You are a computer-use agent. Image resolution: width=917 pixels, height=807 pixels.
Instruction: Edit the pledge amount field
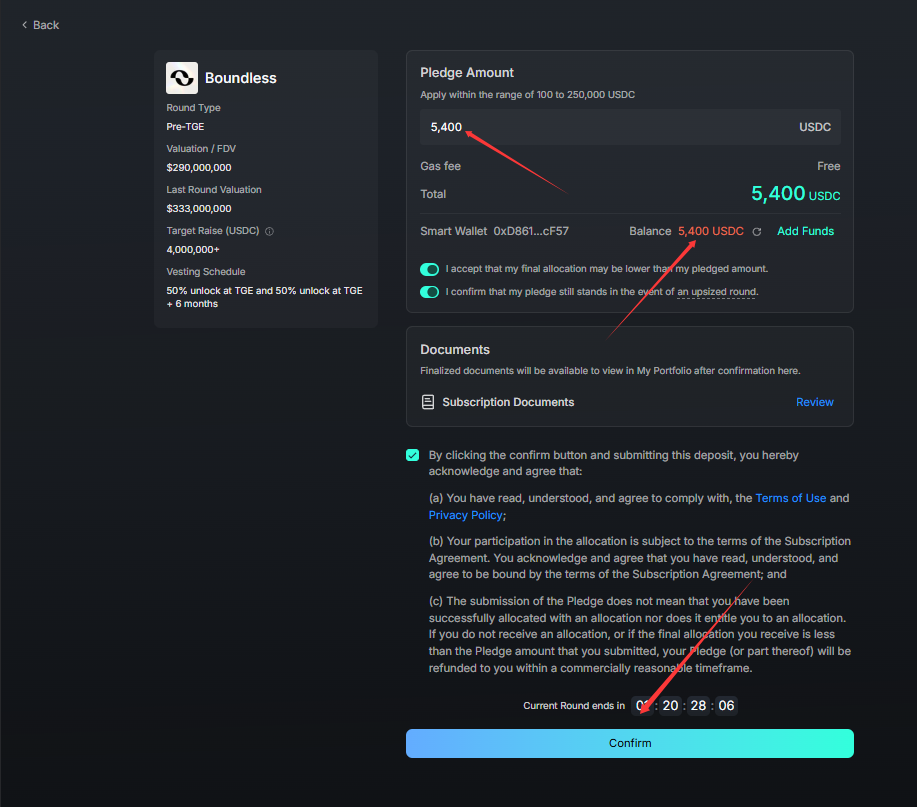630,127
